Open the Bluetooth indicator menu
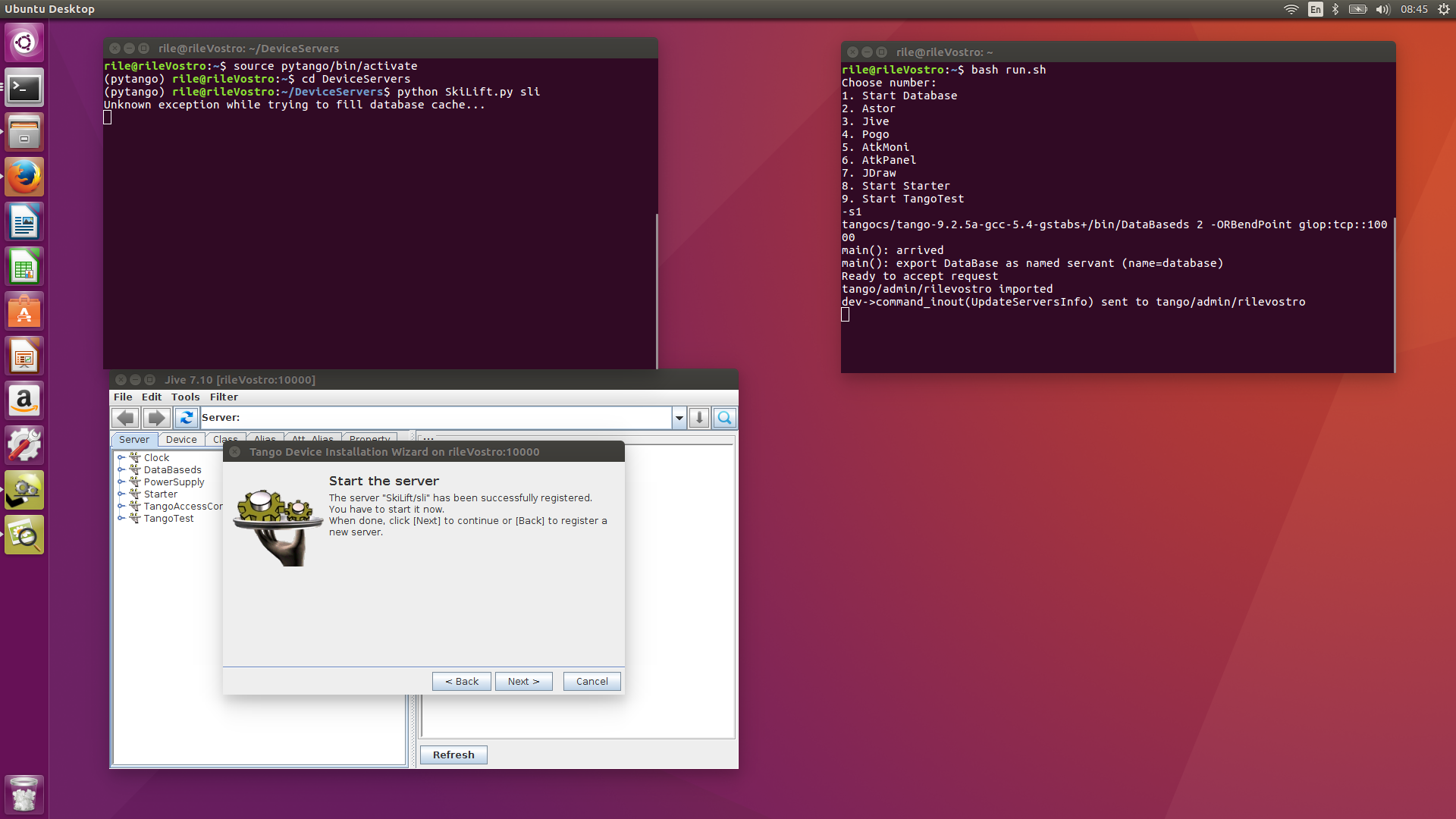The image size is (1456, 819). (x=1335, y=9)
